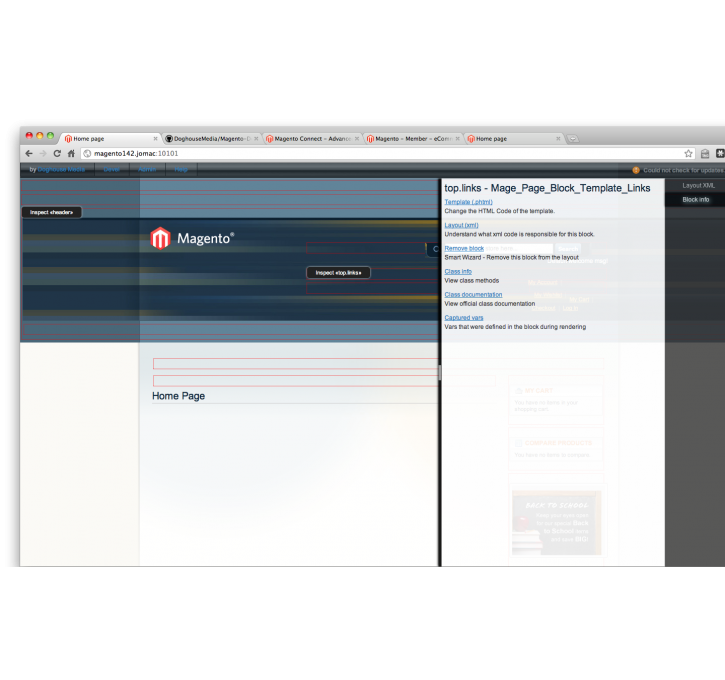
Task: Select the Block info panel tab
Action: (x=695, y=200)
